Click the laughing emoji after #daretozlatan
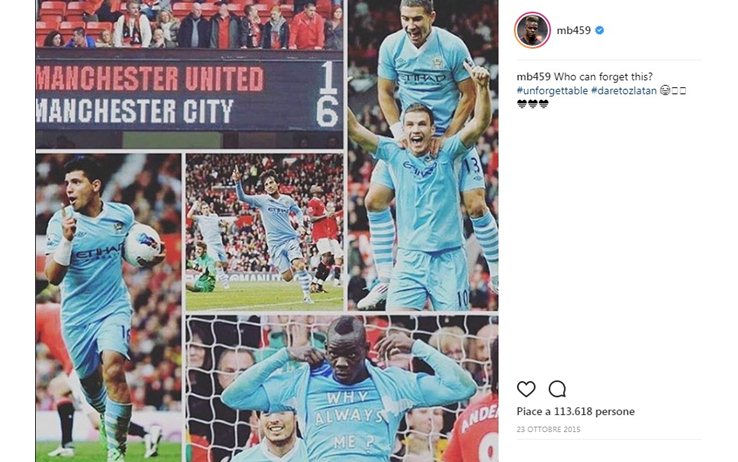738x462 pixels. click(665, 90)
